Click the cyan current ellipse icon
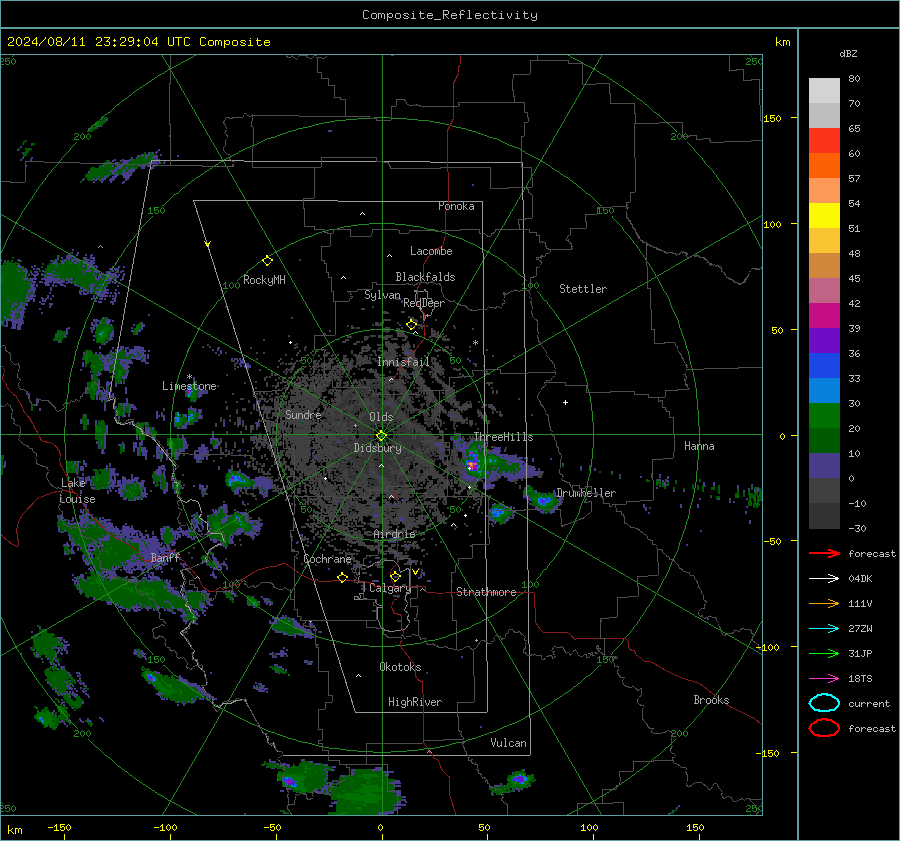The width and height of the screenshot is (900, 841). (824, 703)
